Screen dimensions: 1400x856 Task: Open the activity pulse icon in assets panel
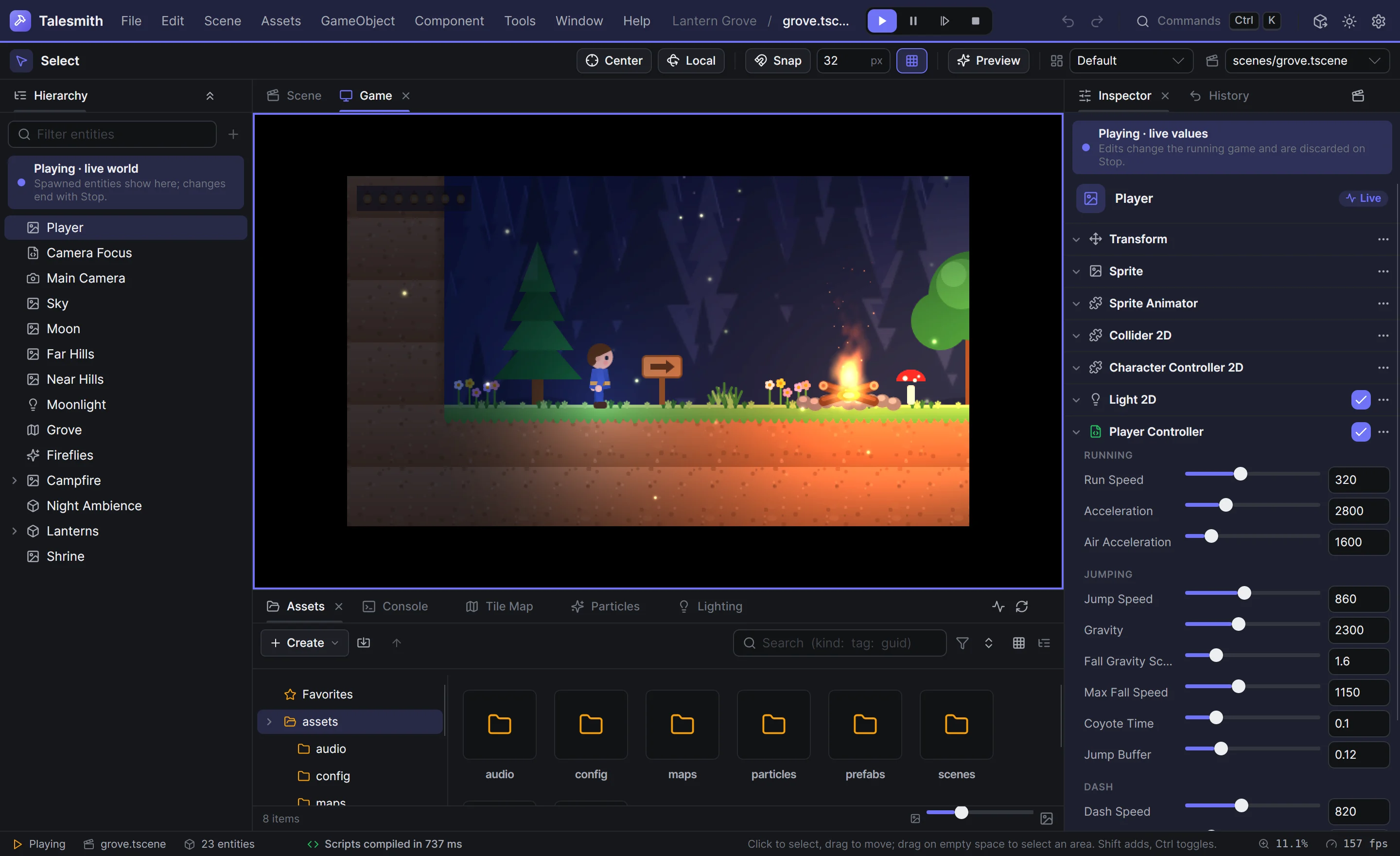pos(998,606)
